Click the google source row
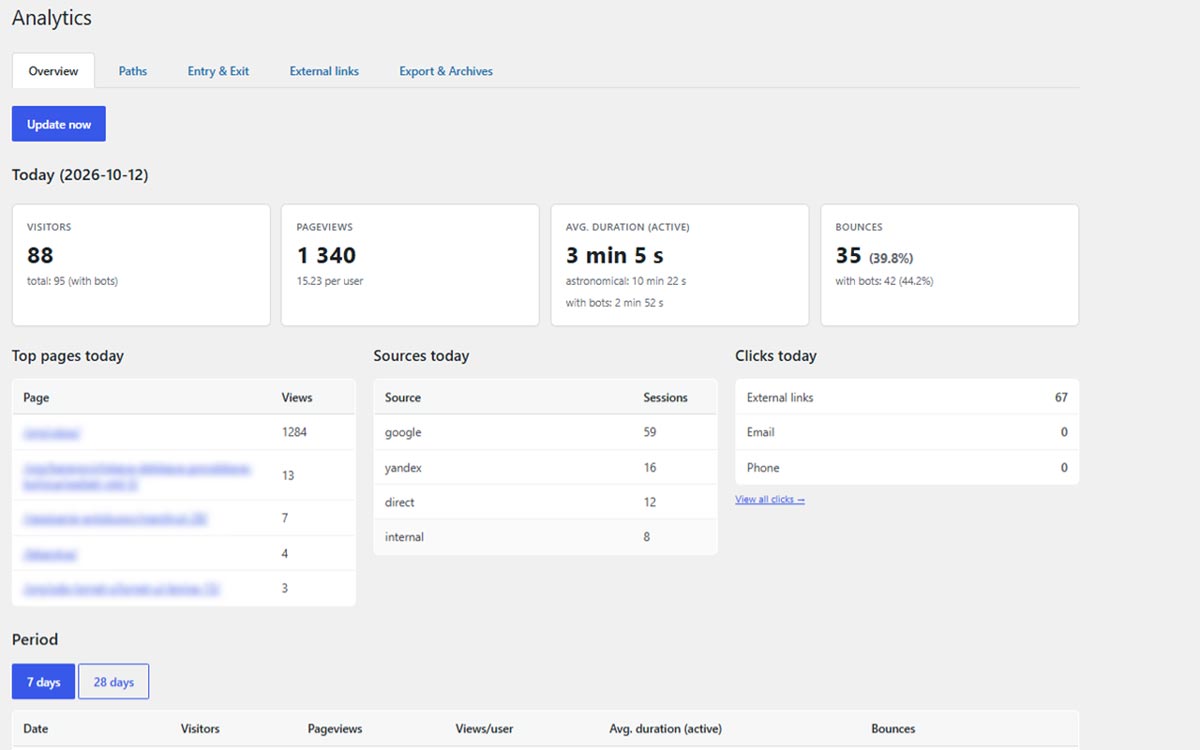Image resolution: width=1200 pixels, height=750 pixels. pyautogui.click(x=545, y=432)
